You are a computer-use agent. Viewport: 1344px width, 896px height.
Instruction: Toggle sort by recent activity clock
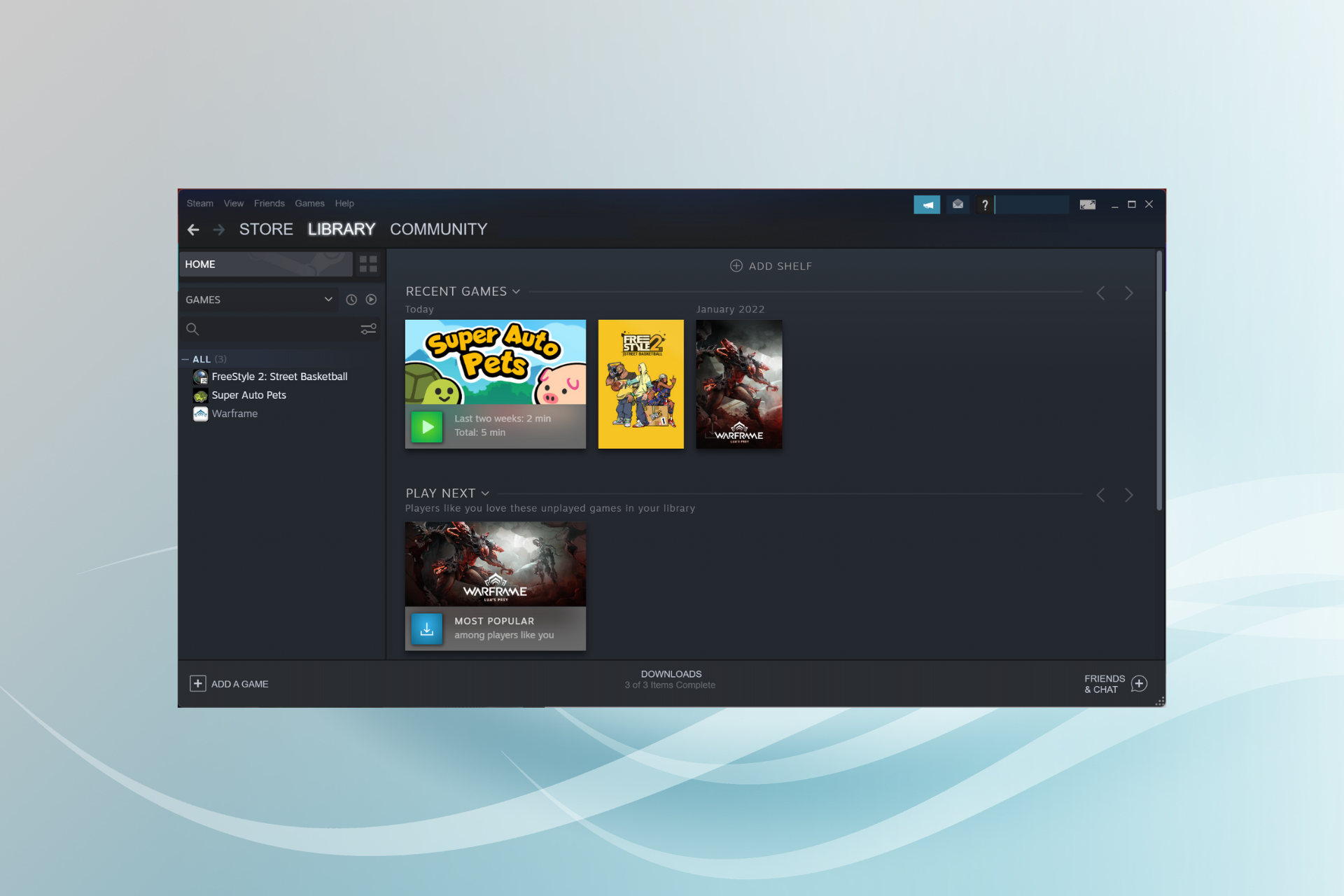pos(351,300)
